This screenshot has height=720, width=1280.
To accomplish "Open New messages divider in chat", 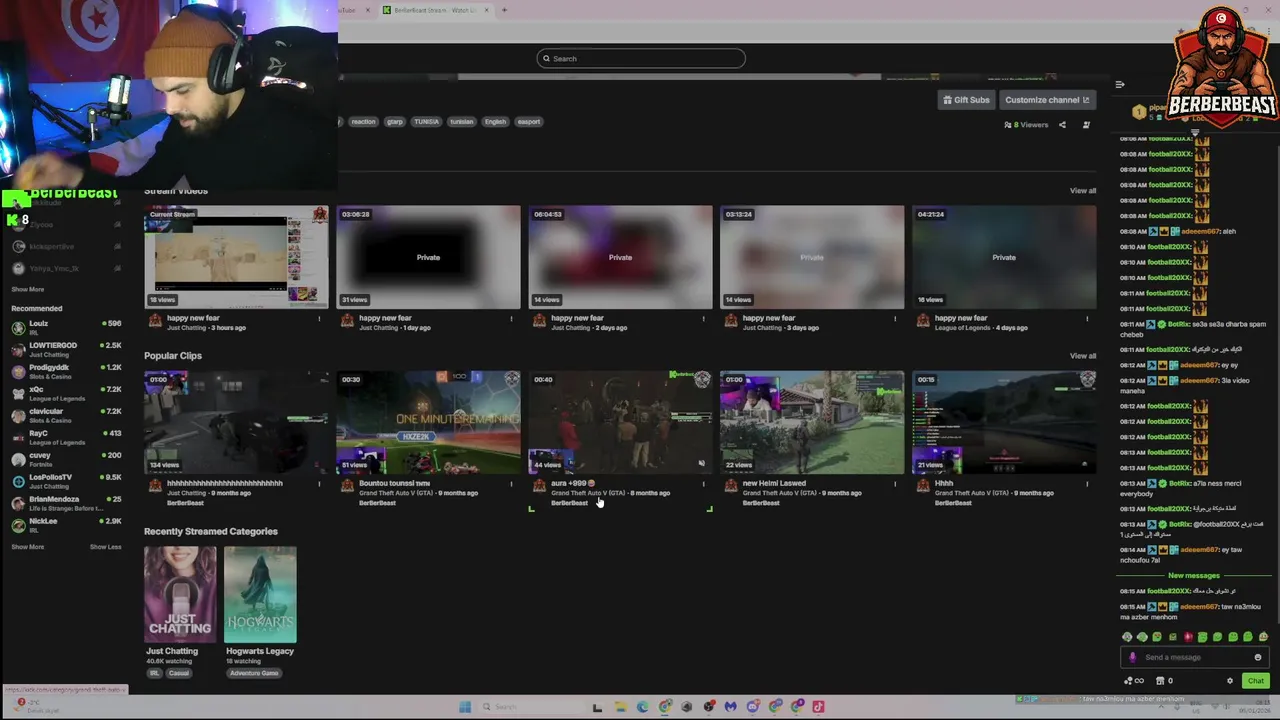I will pos(1194,576).
